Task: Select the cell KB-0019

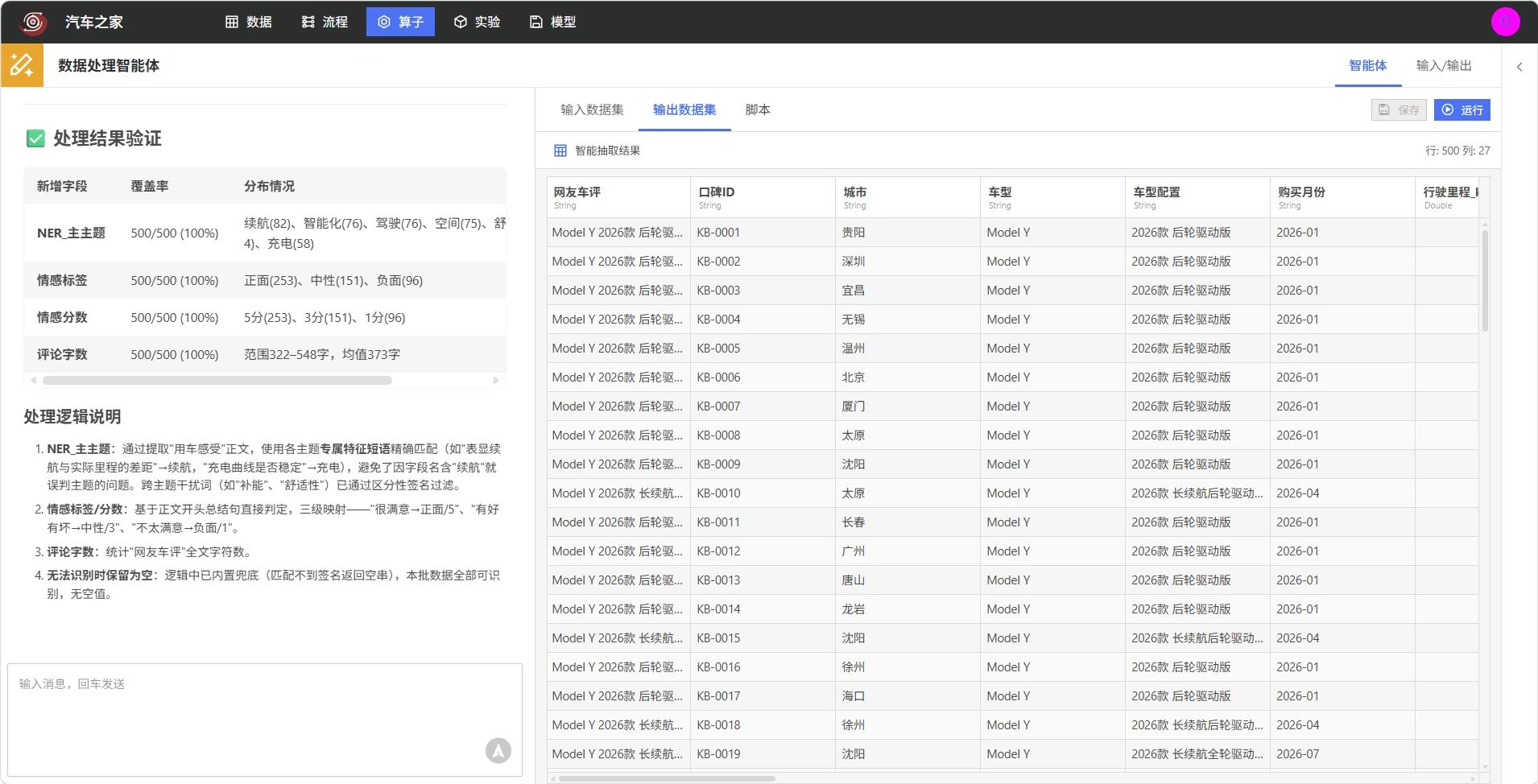Action: pyautogui.click(x=763, y=754)
